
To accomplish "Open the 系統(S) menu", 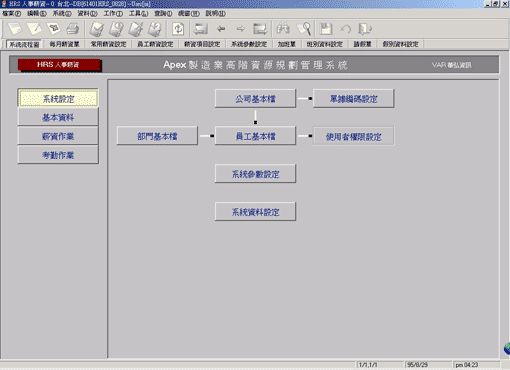I will pyautogui.click(x=62, y=13).
